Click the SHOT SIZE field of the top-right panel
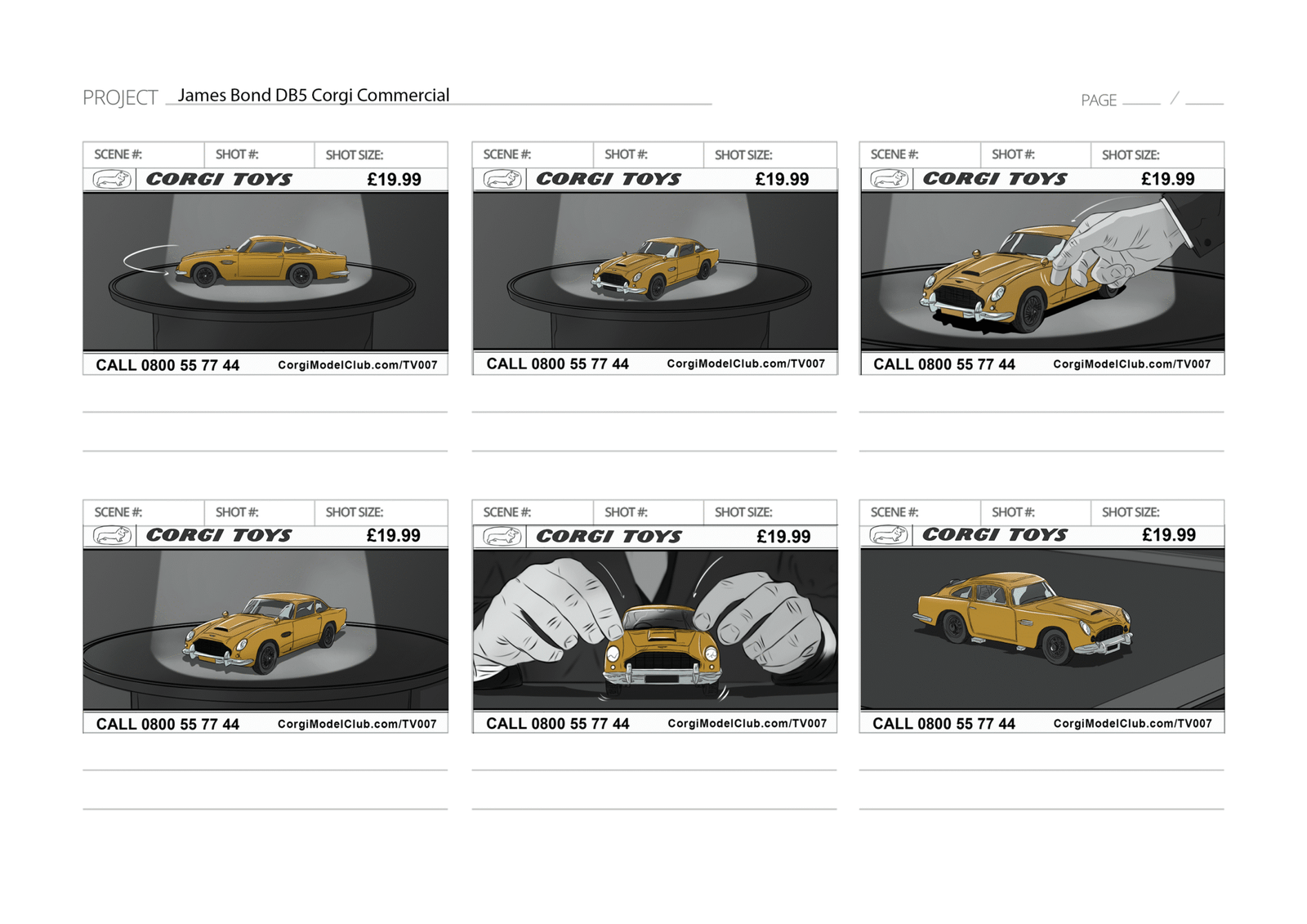Screen dimensions: 1307x924 (x=1157, y=154)
